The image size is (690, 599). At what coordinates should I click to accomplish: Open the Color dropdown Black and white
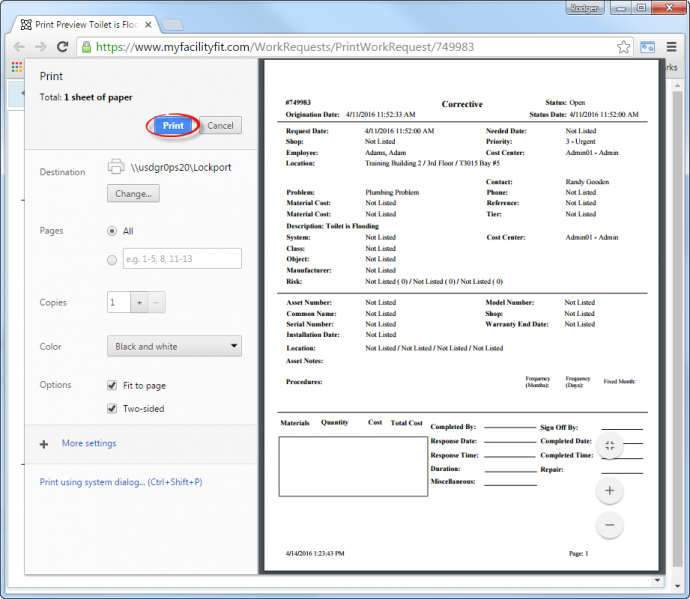[x=174, y=346]
